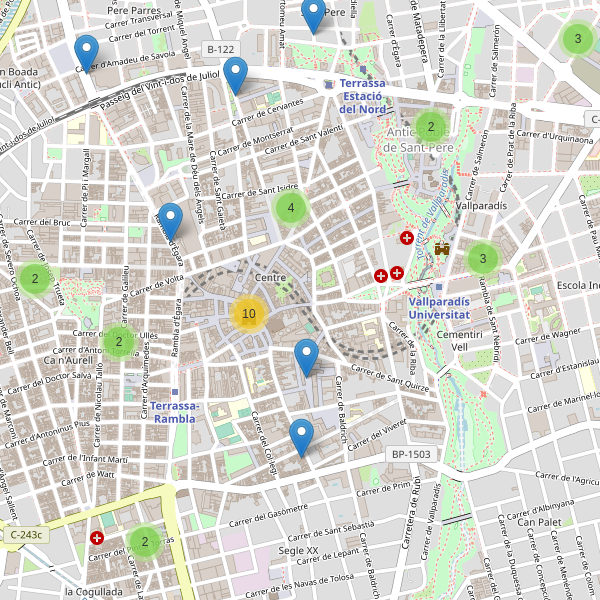This screenshot has height=600, width=600.
Task: Click the Carrer de les Navas de Tolosa label
Action: pyautogui.click(x=300, y=585)
